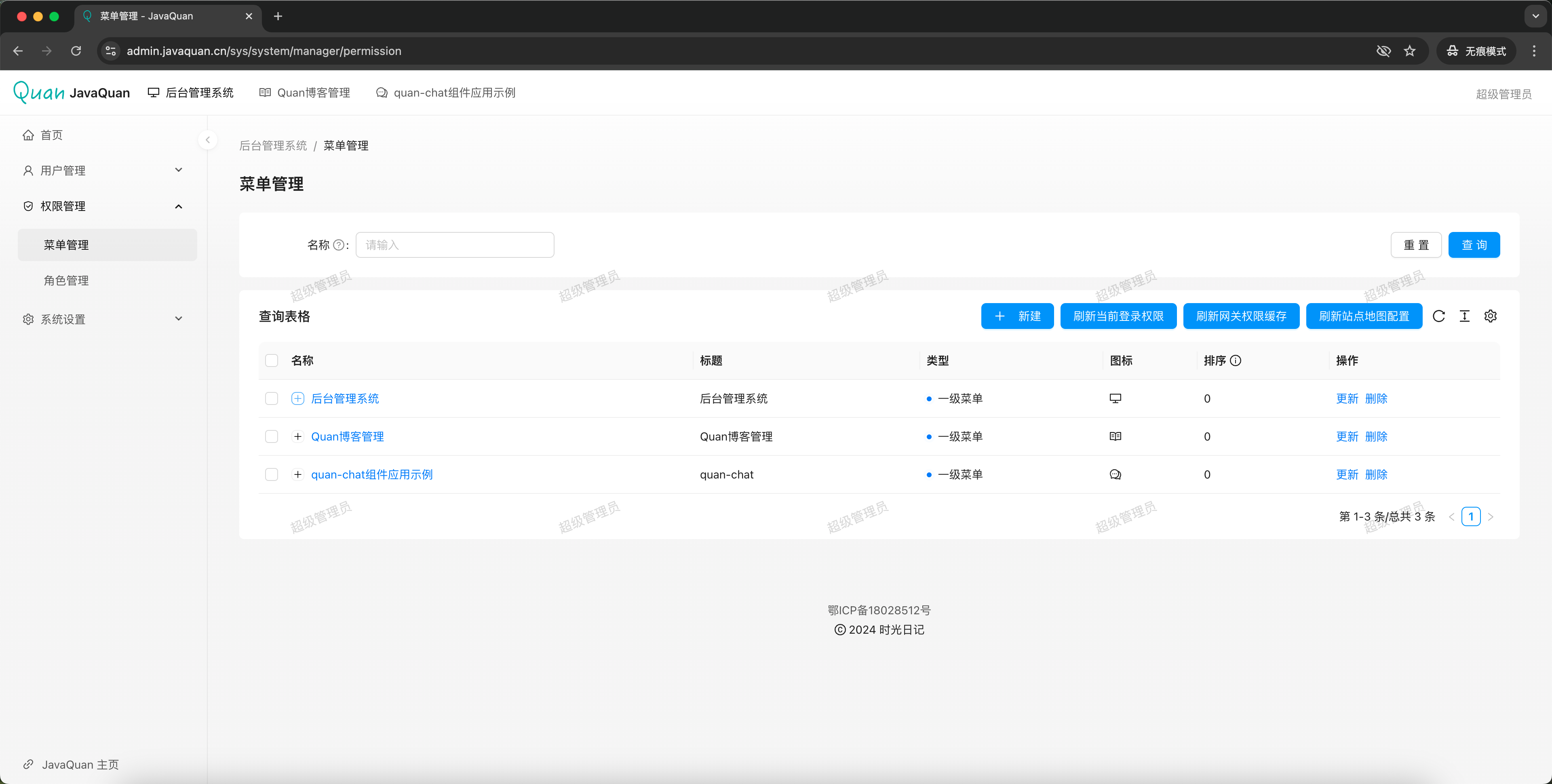Collapse the sidebar with arrow icon

point(208,140)
